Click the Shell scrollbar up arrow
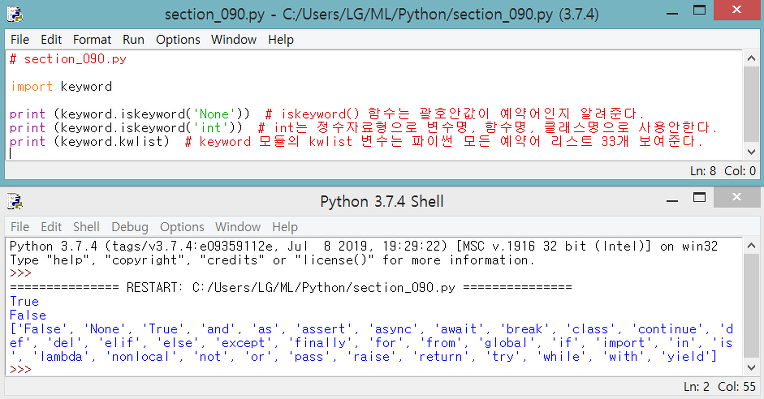Screen dimensions: 764x399 pyautogui.click(x=751, y=246)
